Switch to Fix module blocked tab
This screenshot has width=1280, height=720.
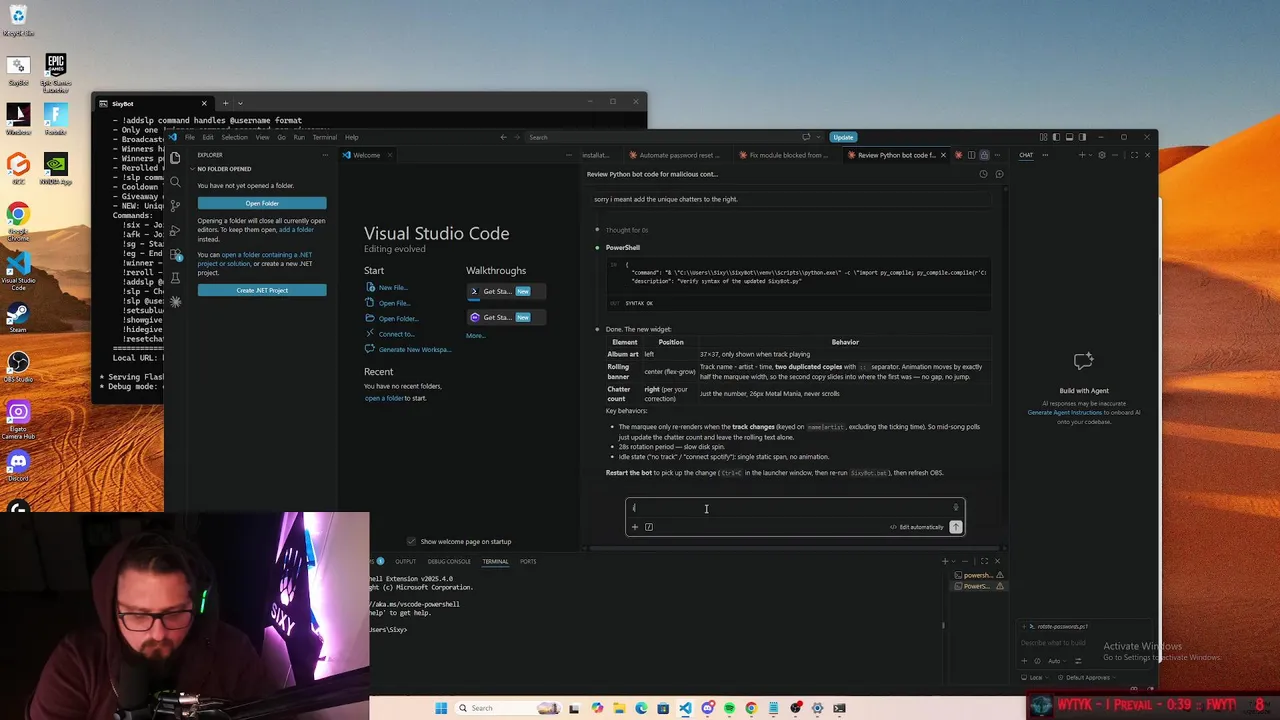coord(789,155)
